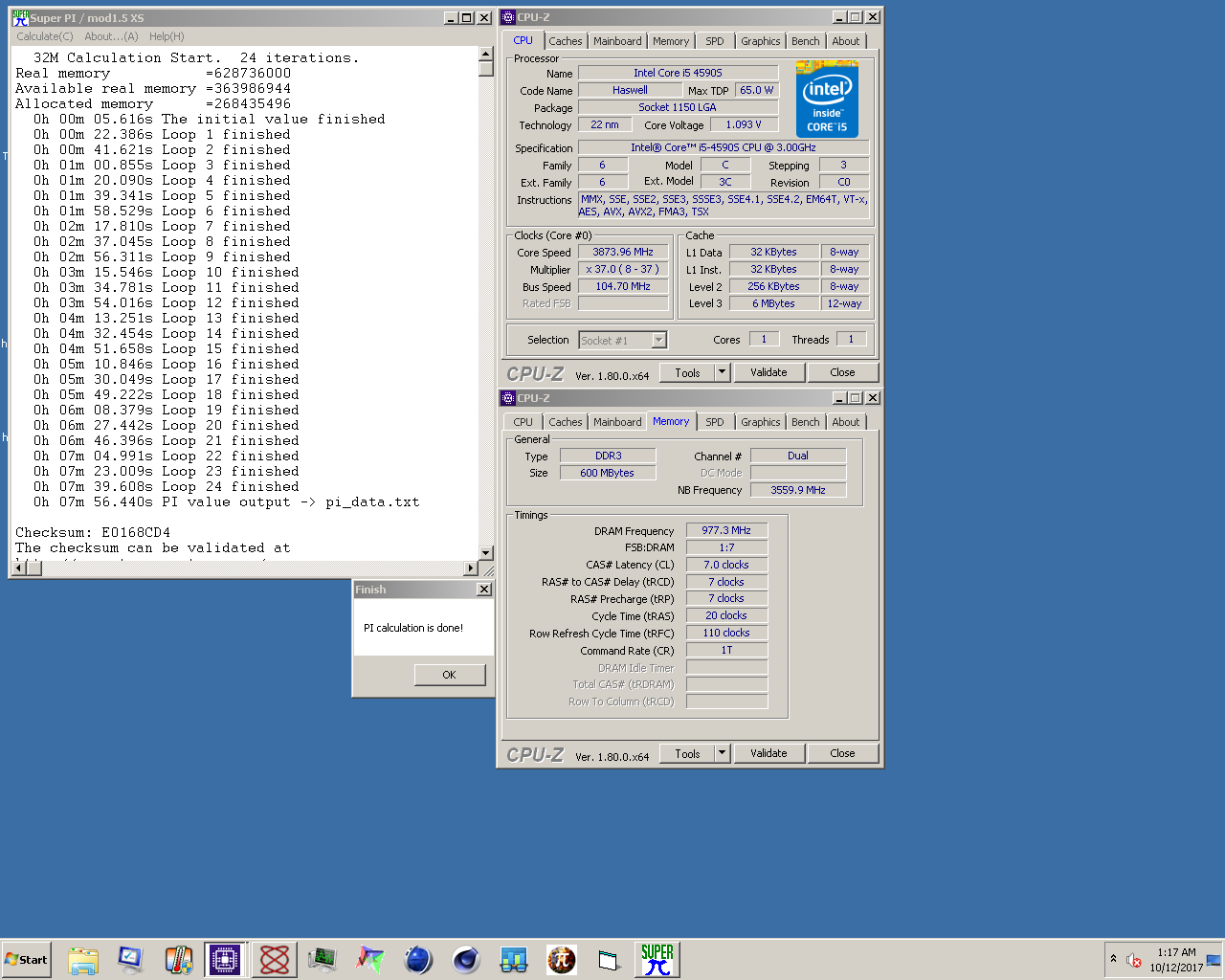Open the Help(H) menu
The width and height of the screenshot is (1225, 980).
pos(167,36)
